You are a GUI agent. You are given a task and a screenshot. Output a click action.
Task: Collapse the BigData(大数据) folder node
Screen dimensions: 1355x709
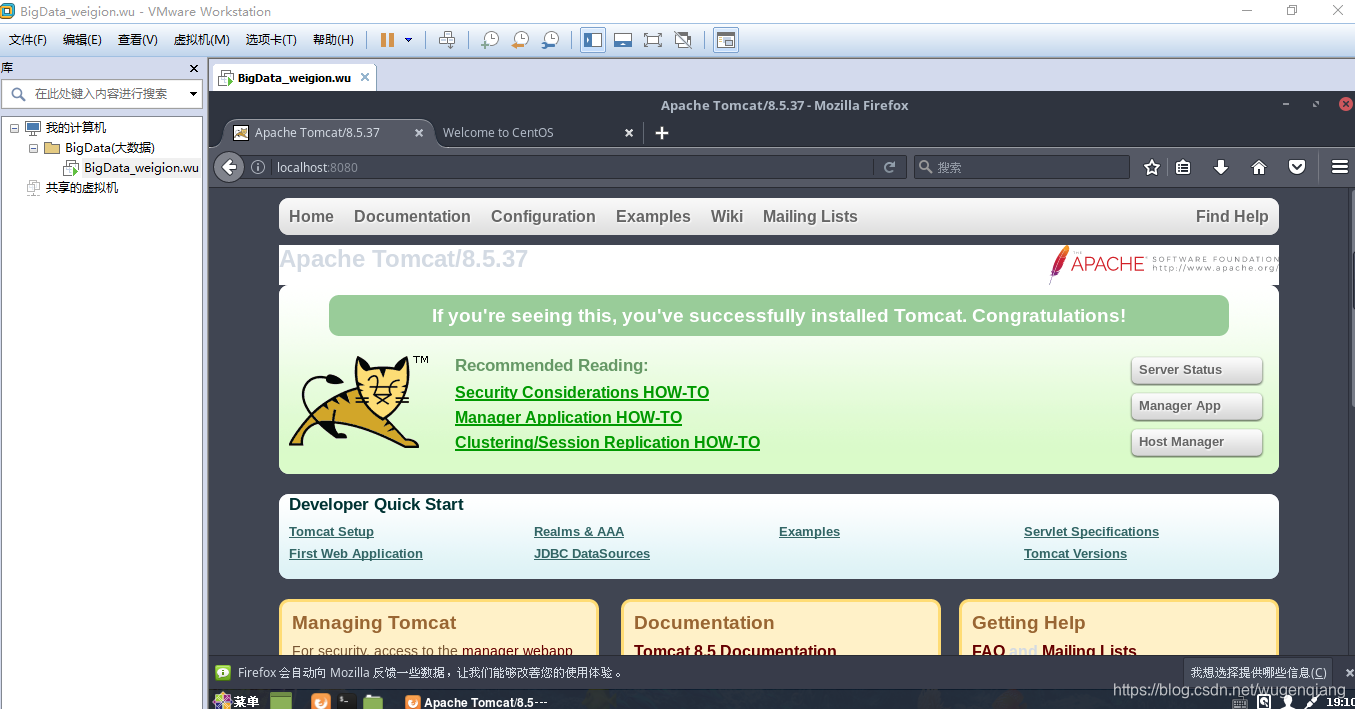coord(33,148)
